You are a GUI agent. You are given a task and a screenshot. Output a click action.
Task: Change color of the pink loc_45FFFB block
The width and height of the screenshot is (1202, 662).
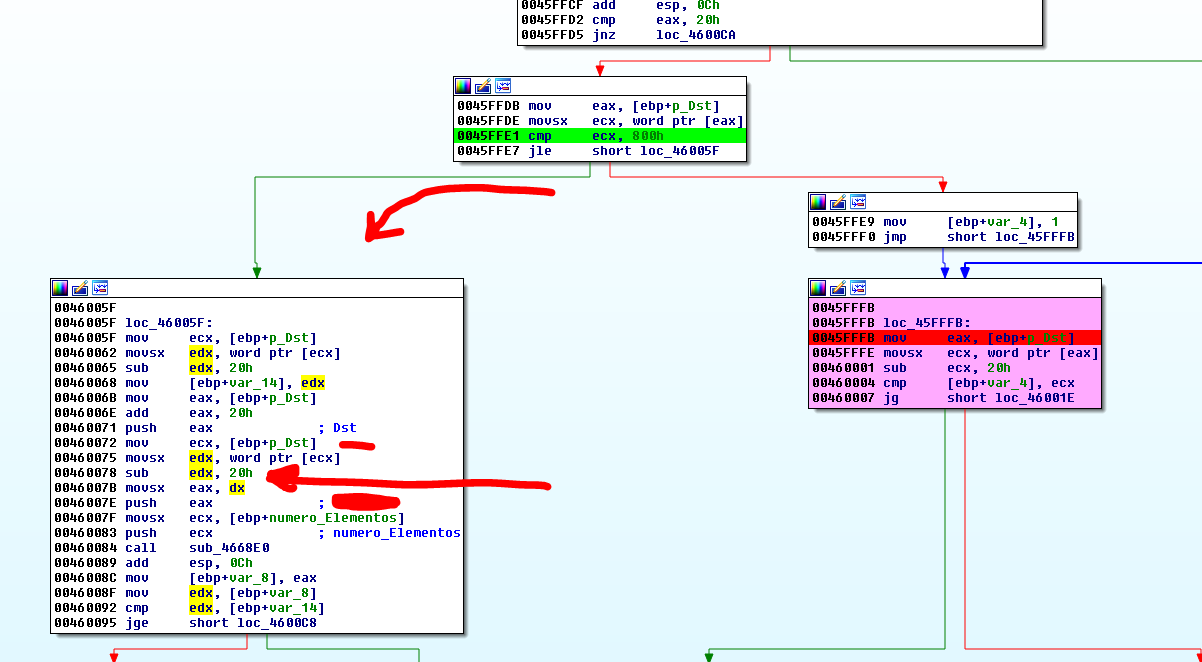[x=817, y=288]
